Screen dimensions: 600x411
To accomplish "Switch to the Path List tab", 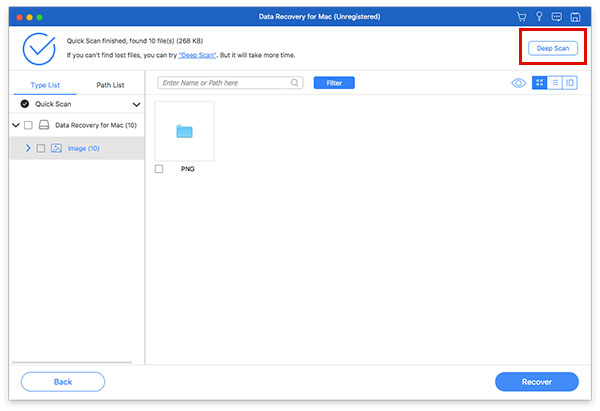I will (110, 85).
